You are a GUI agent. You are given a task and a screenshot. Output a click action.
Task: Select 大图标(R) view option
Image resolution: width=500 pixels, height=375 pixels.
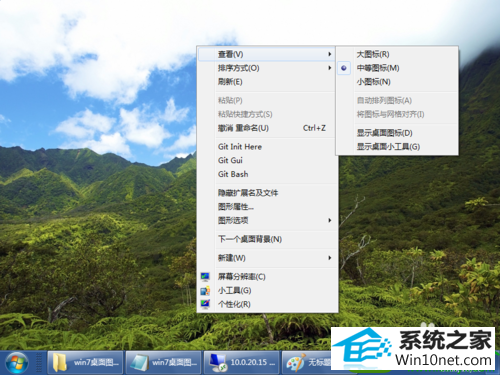coord(397,54)
